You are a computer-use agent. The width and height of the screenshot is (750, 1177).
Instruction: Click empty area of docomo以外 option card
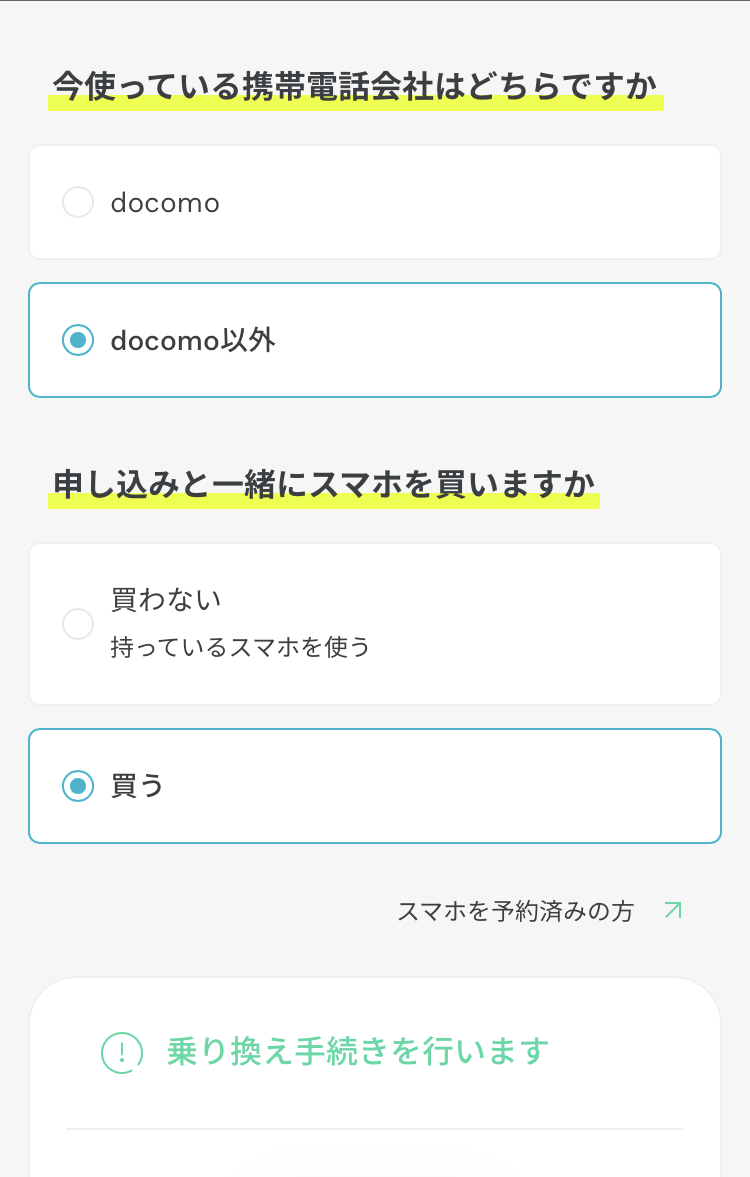[x=500, y=341]
